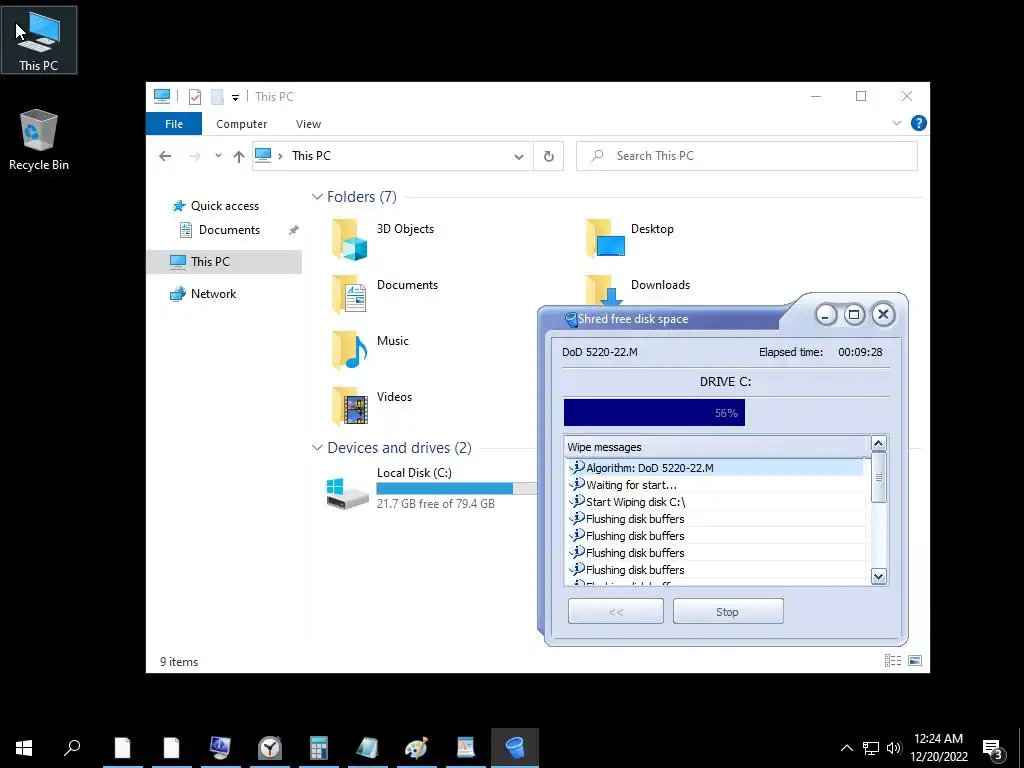Click the network tray icon
Viewport: 1024px width, 768px height.
point(871,748)
